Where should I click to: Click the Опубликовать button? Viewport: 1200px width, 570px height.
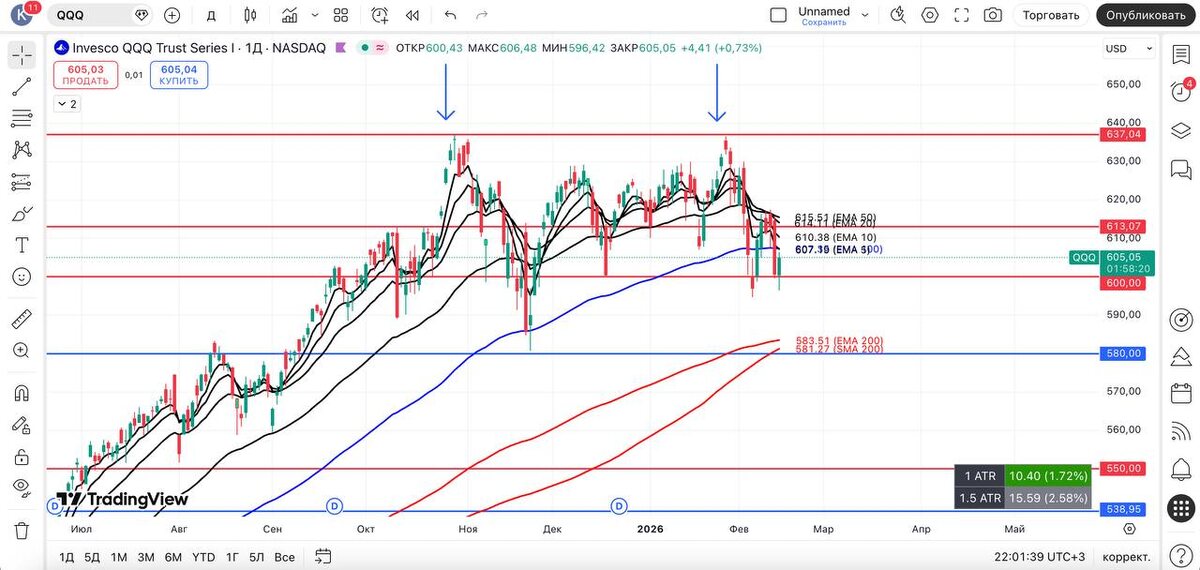point(1146,15)
